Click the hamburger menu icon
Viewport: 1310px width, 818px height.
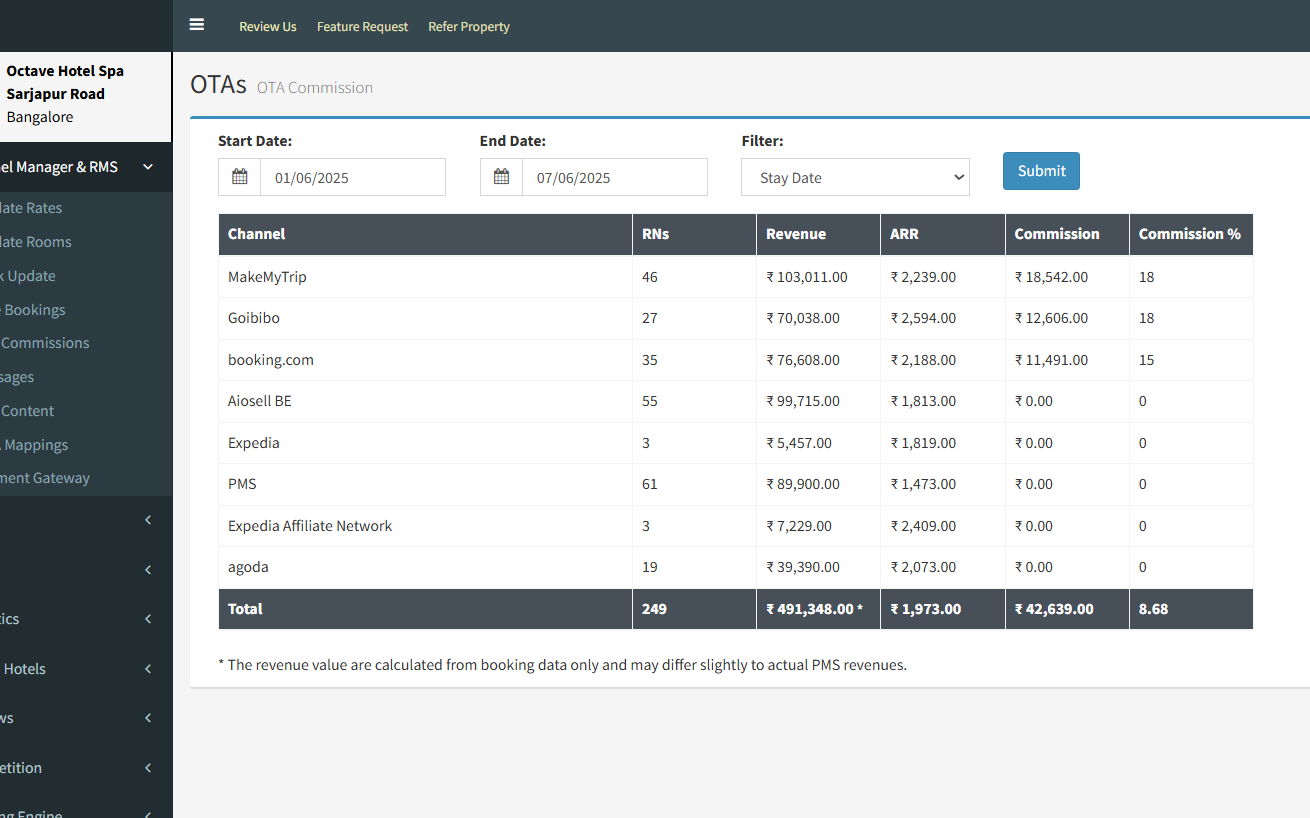click(197, 25)
